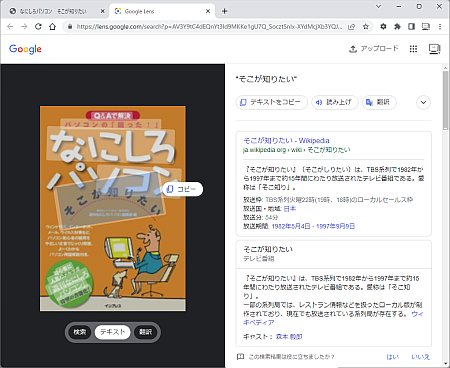
Task: Click the feedback icon beside この検索結果は役に立ちましたか
Action: [x=240, y=357]
